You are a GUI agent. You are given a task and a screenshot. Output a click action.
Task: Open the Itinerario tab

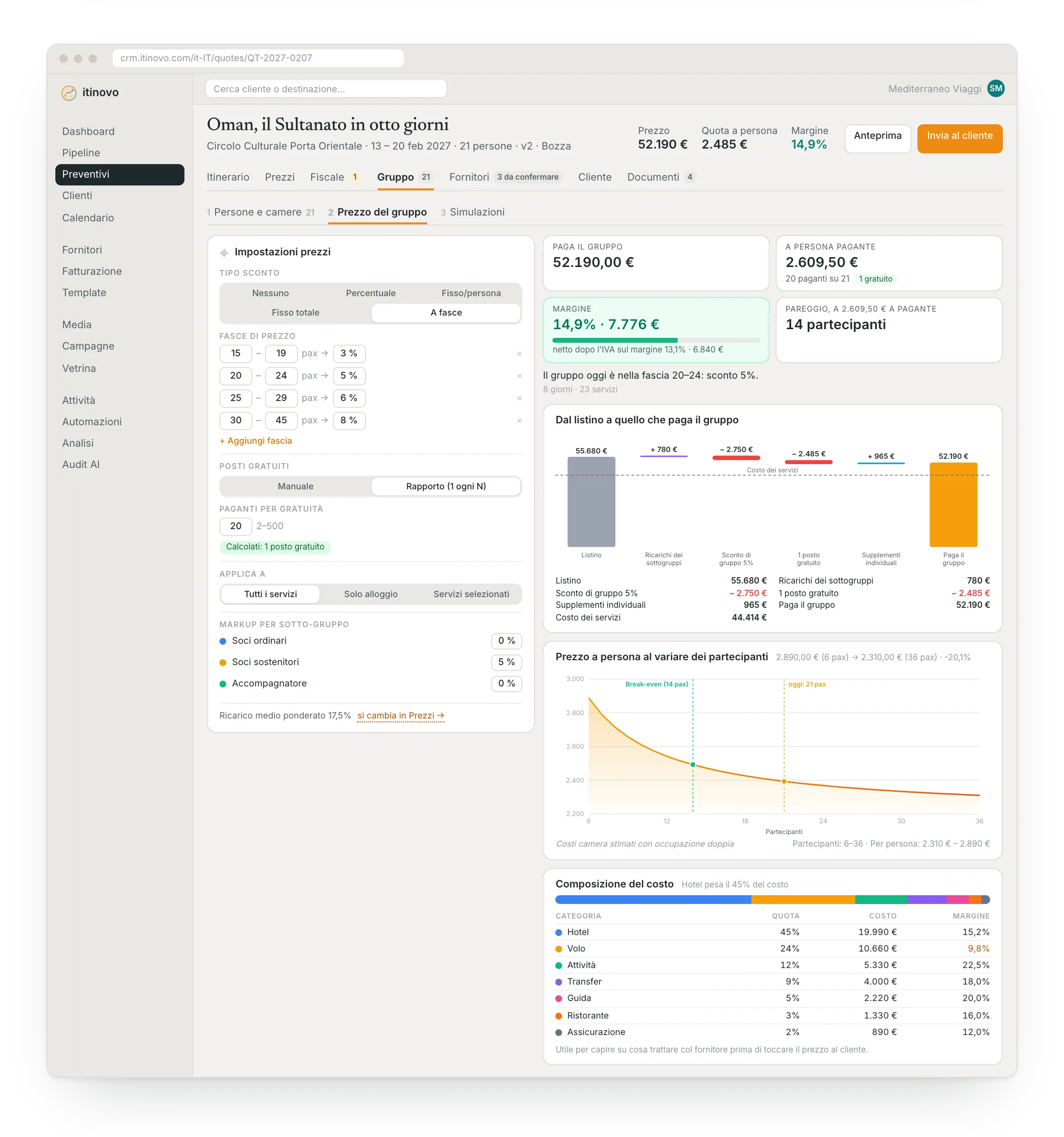228,177
